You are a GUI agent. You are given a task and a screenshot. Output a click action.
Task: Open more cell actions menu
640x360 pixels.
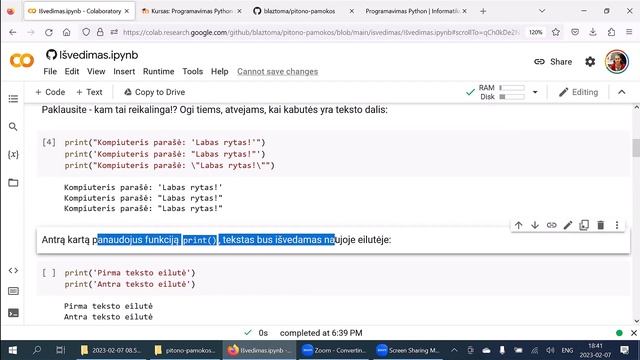click(x=617, y=225)
